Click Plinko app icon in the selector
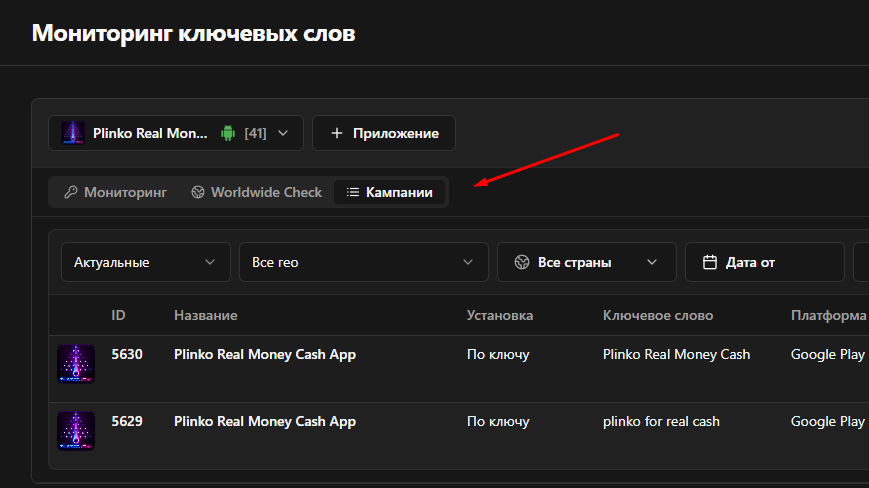 coord(73,133)
